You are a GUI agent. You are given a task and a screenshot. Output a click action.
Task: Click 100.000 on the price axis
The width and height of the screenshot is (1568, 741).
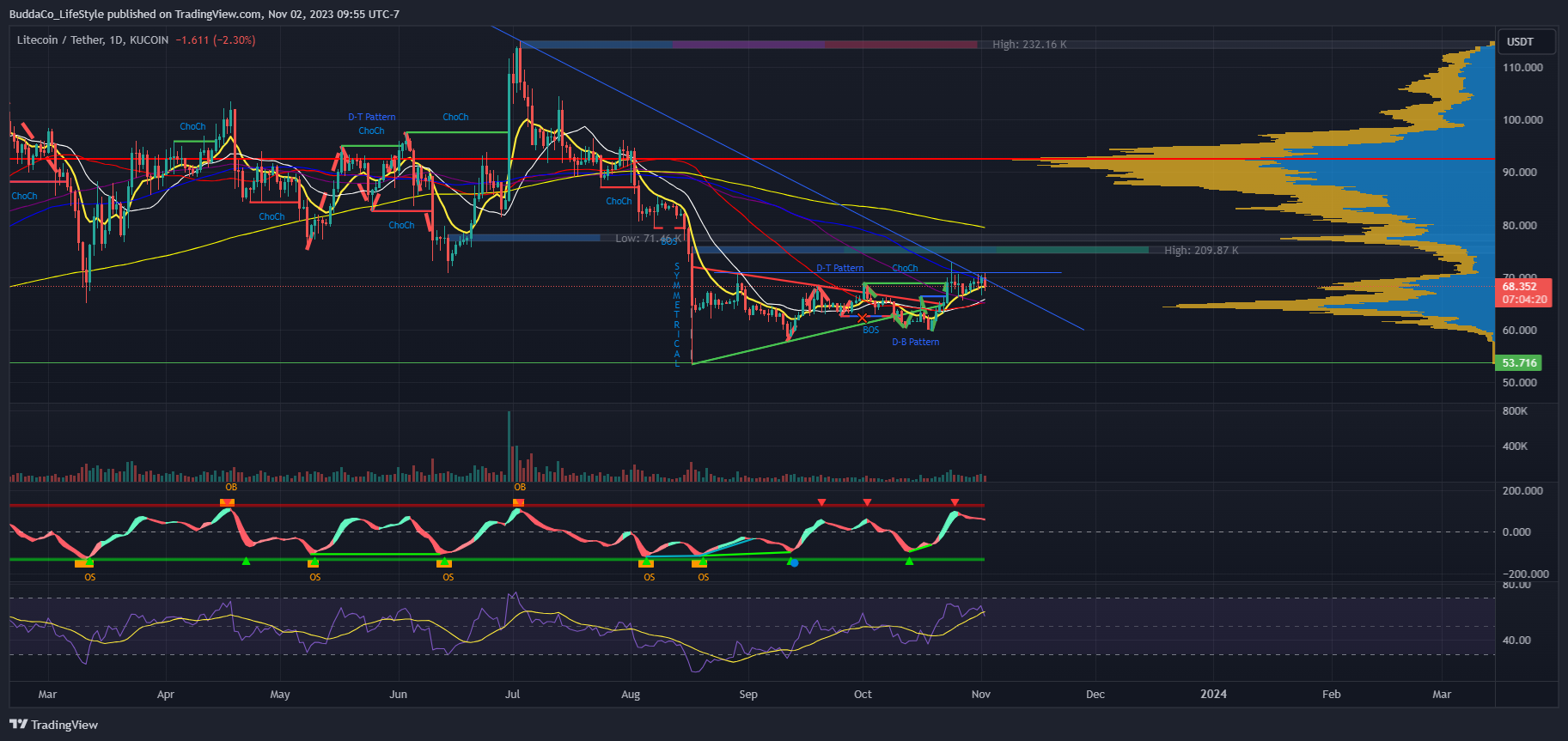pyautogui.click(x=1522, y=119)
